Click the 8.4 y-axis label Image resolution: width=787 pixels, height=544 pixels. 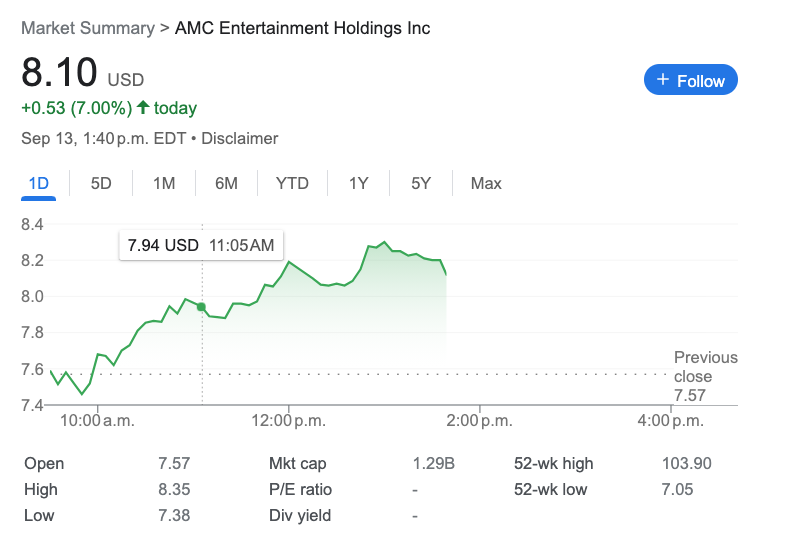point(32,224)
